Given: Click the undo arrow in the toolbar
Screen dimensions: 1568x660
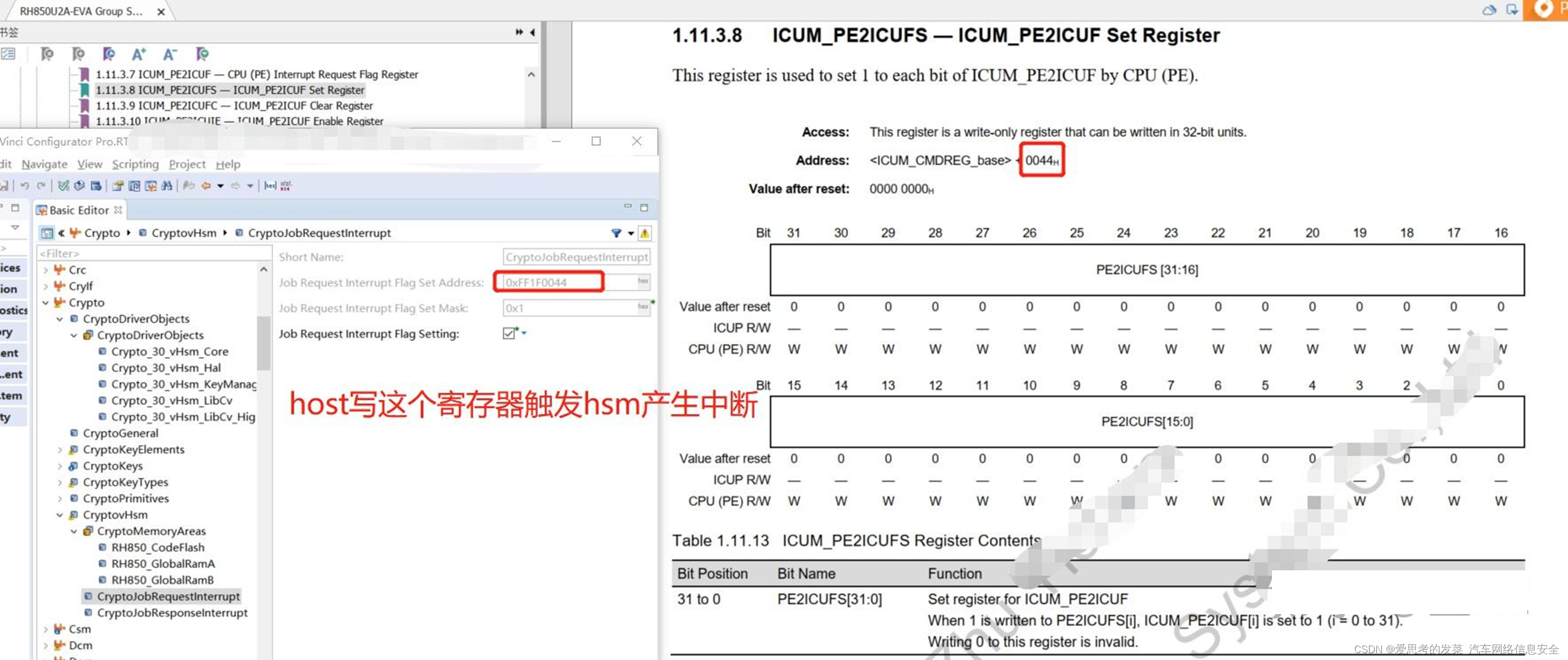Looking at the screenshot, I should pos(24,186).
